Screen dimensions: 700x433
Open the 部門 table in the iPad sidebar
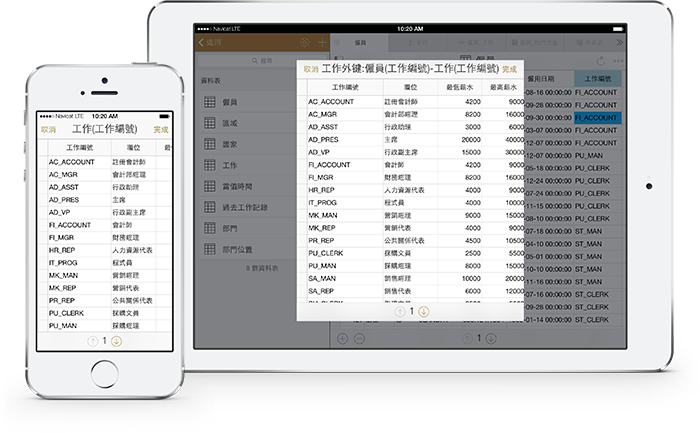(246, 228)
